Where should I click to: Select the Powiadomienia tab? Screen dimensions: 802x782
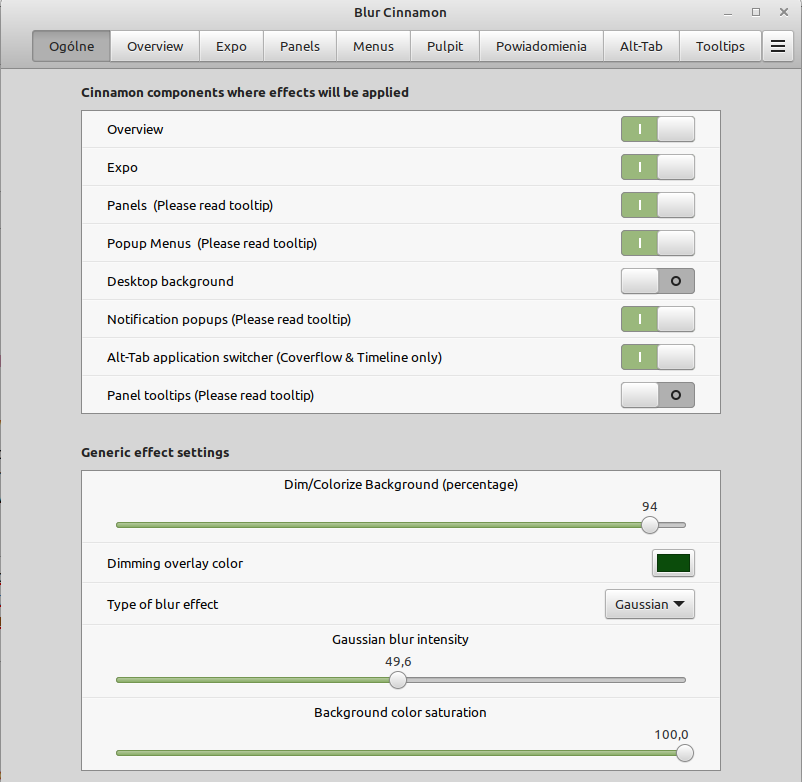pos(541,47)
